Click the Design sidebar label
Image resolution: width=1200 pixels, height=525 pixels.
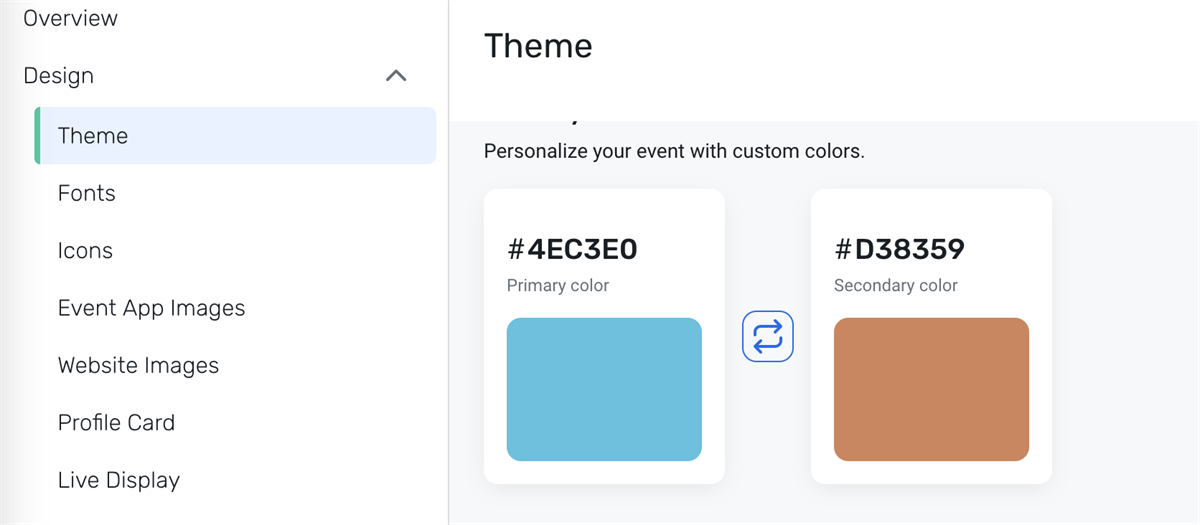coord(58,76)
